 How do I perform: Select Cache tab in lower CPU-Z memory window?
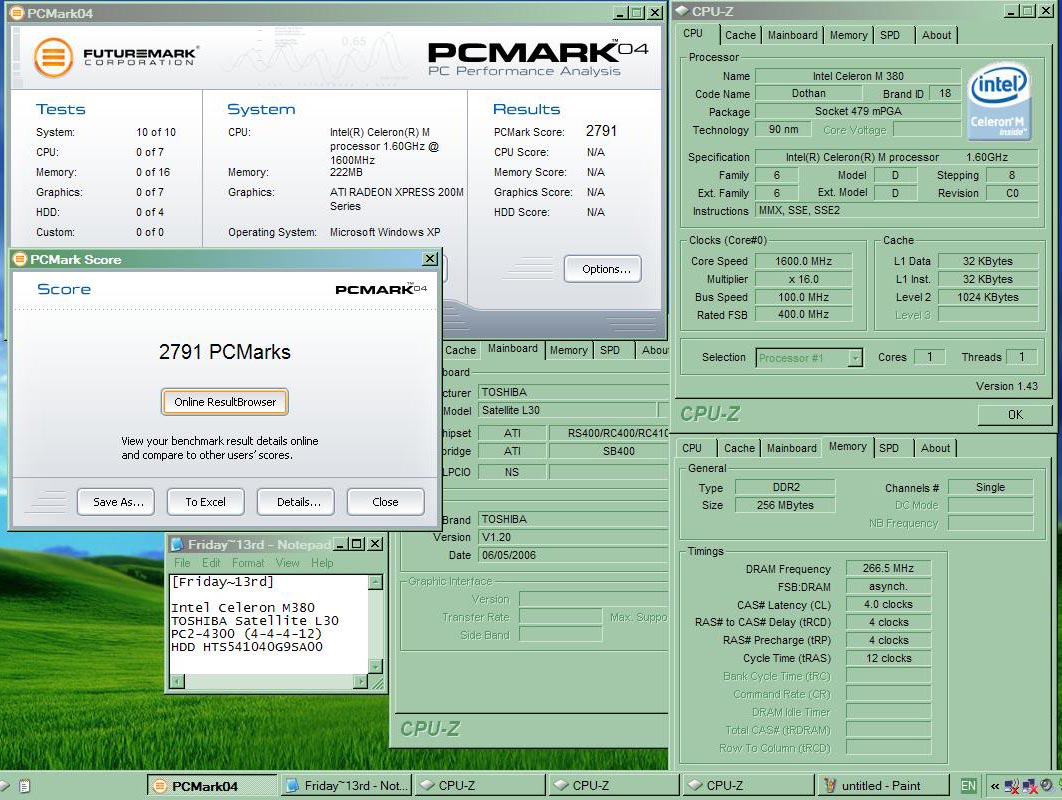pos(739,448)
